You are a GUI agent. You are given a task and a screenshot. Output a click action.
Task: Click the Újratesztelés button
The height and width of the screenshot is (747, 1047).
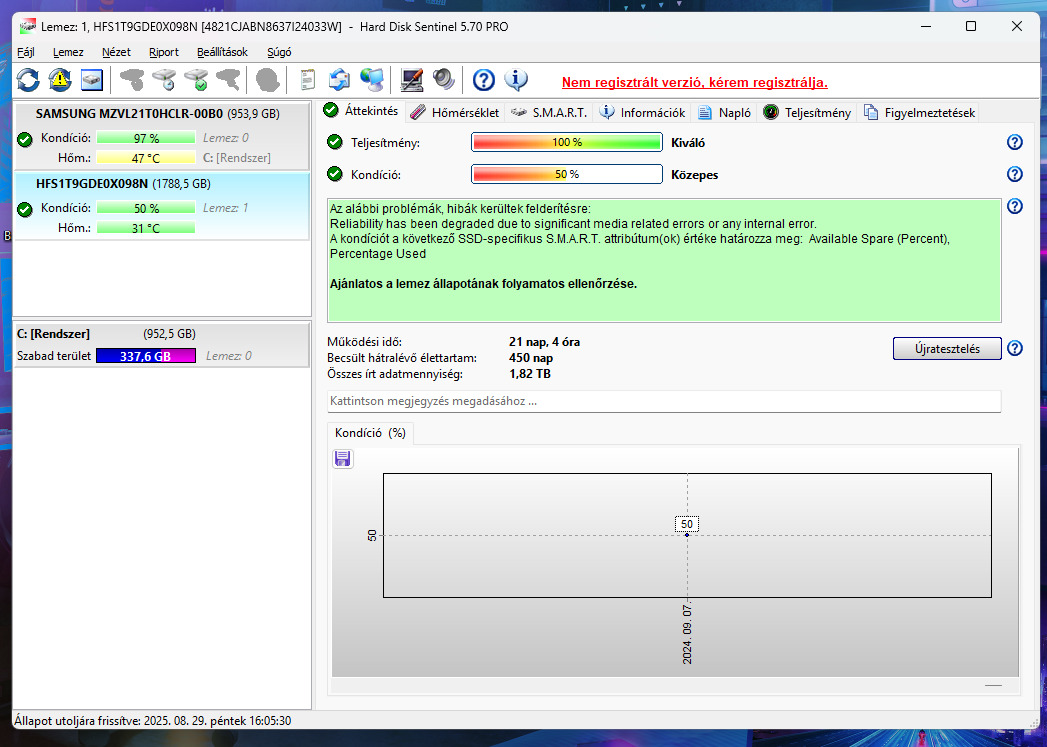click(x=947, y=348)
